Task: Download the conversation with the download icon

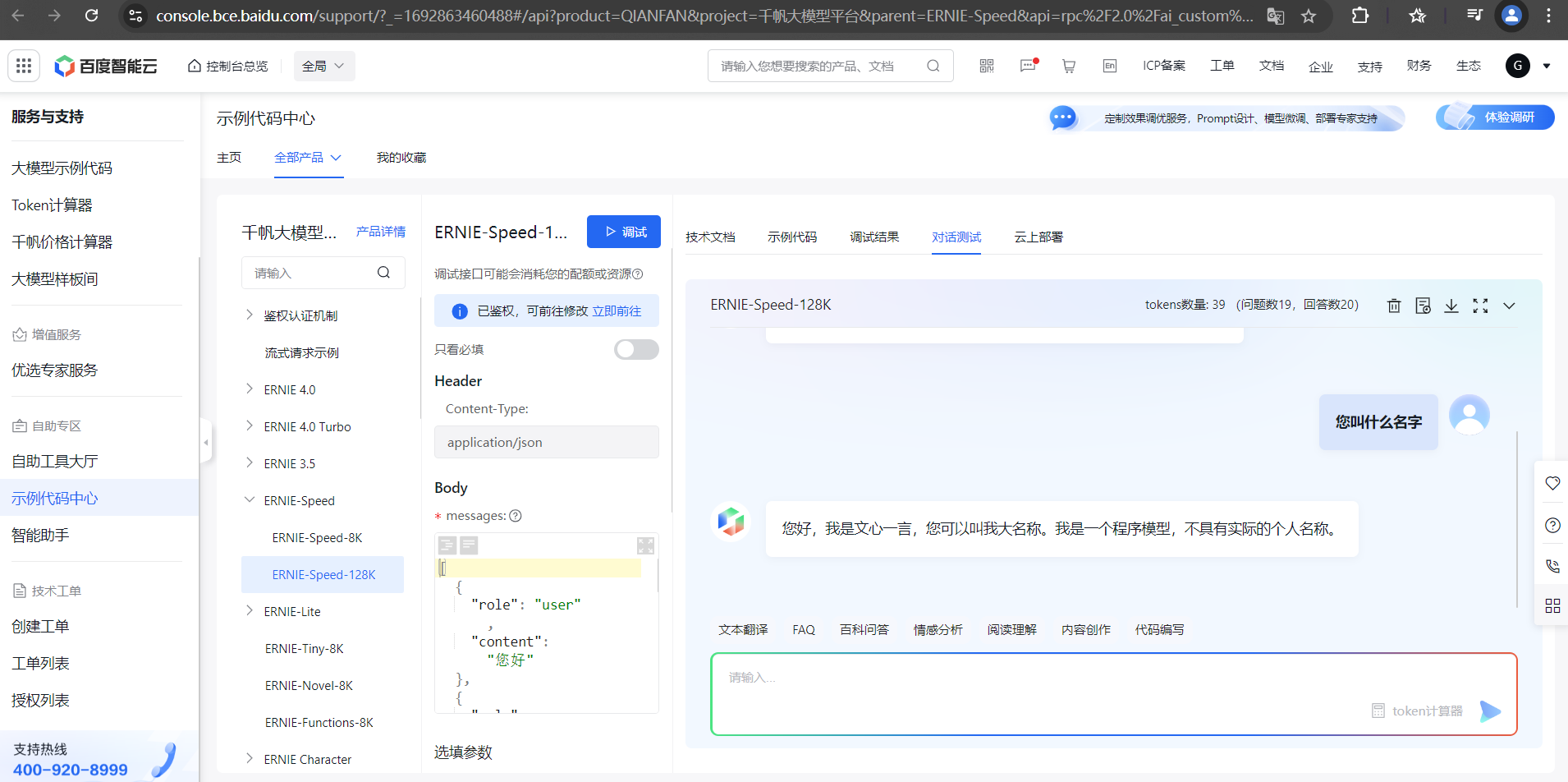Action: click(1451, 306)
